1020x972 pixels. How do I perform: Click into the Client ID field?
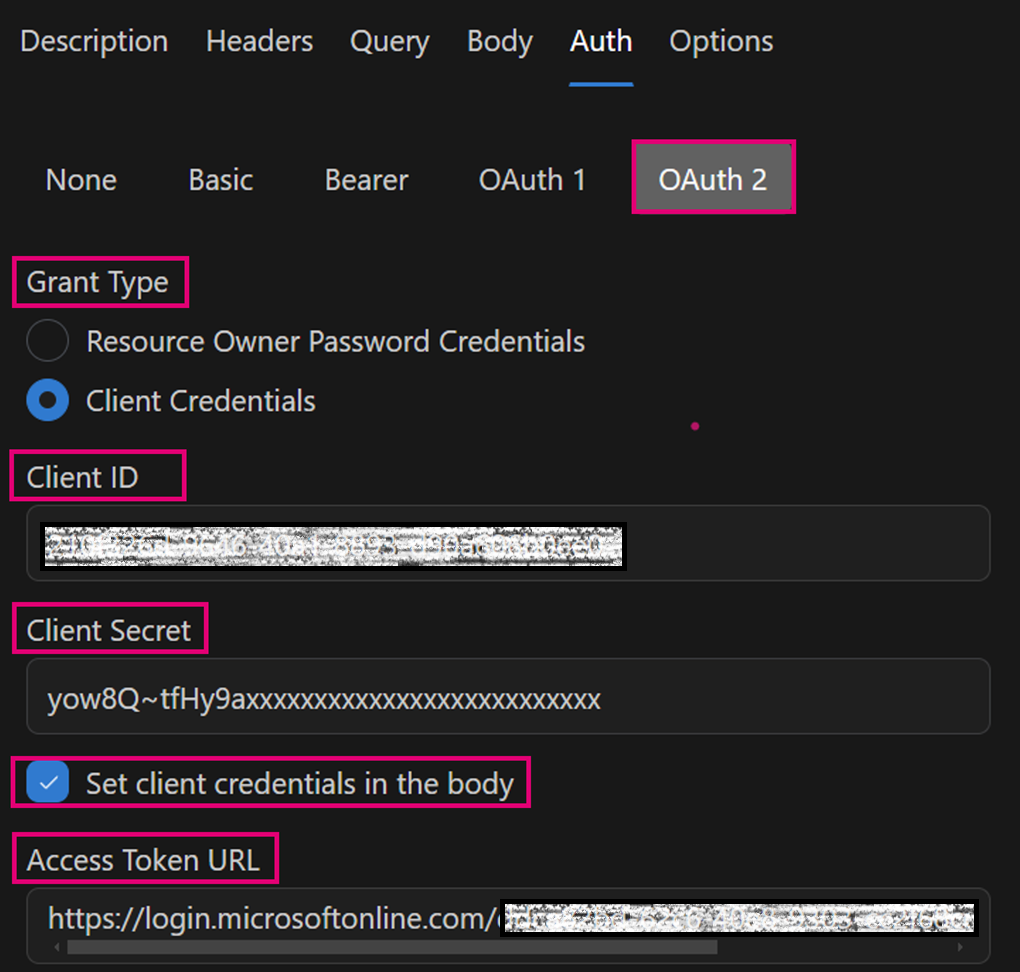(x=800, y=544)
